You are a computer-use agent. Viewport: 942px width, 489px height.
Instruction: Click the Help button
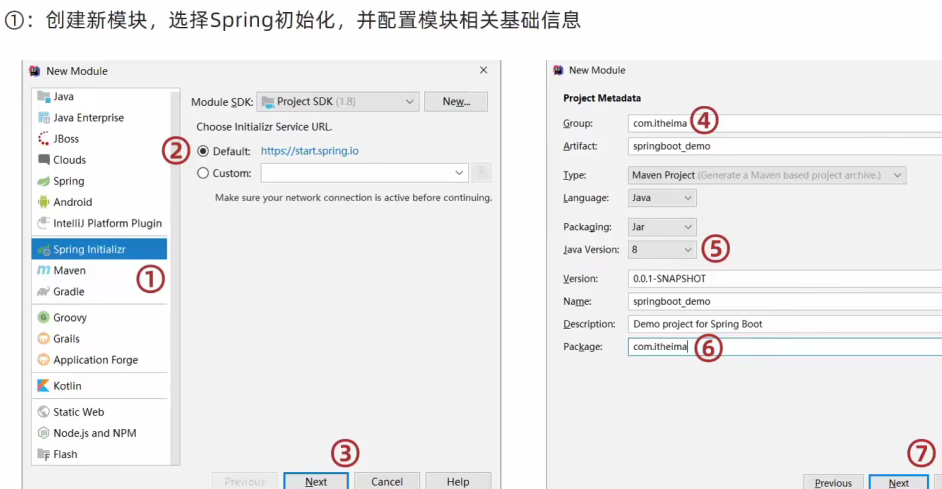[x=458, y=481]
